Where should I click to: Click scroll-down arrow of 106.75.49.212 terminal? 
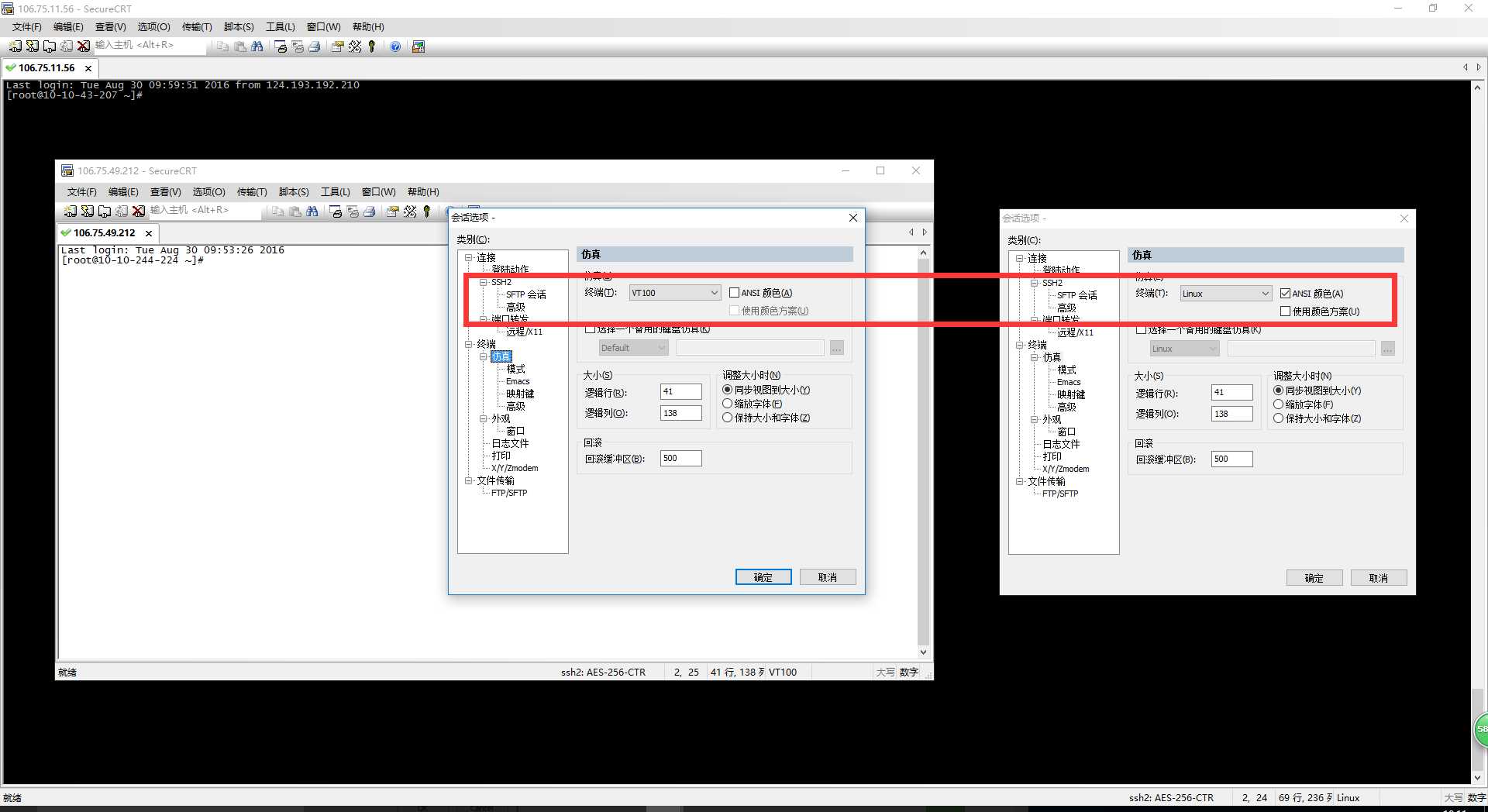(923, 652)
